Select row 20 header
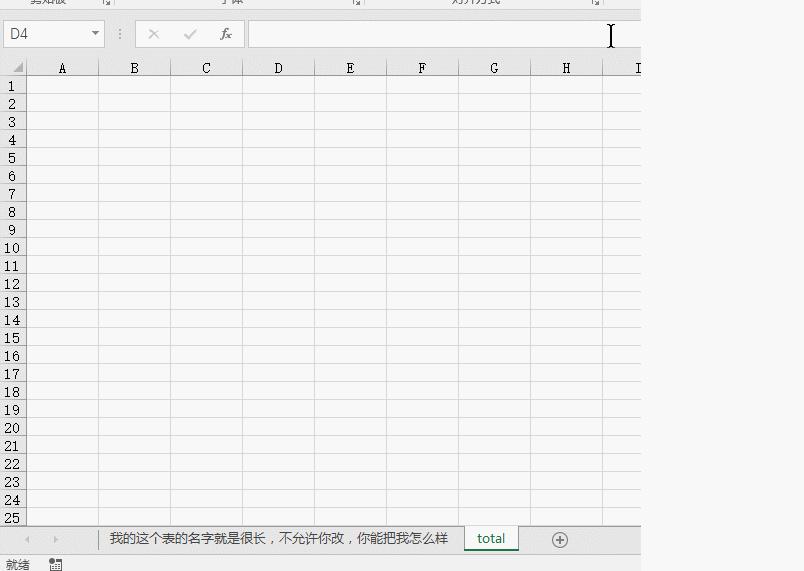 pos(13,427)
